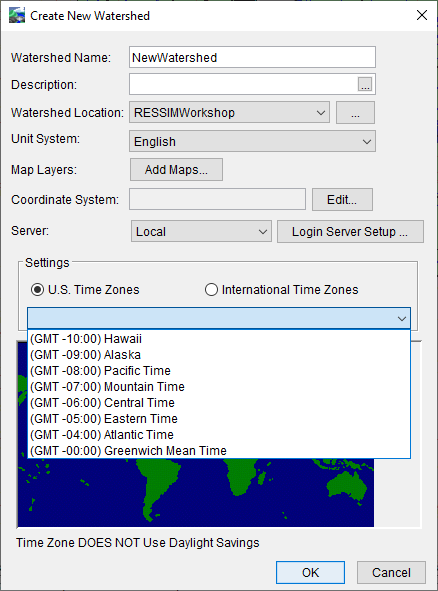Click Australia on the world map
Viewport: 438px width, 591px height.
[x=347, y=486]
